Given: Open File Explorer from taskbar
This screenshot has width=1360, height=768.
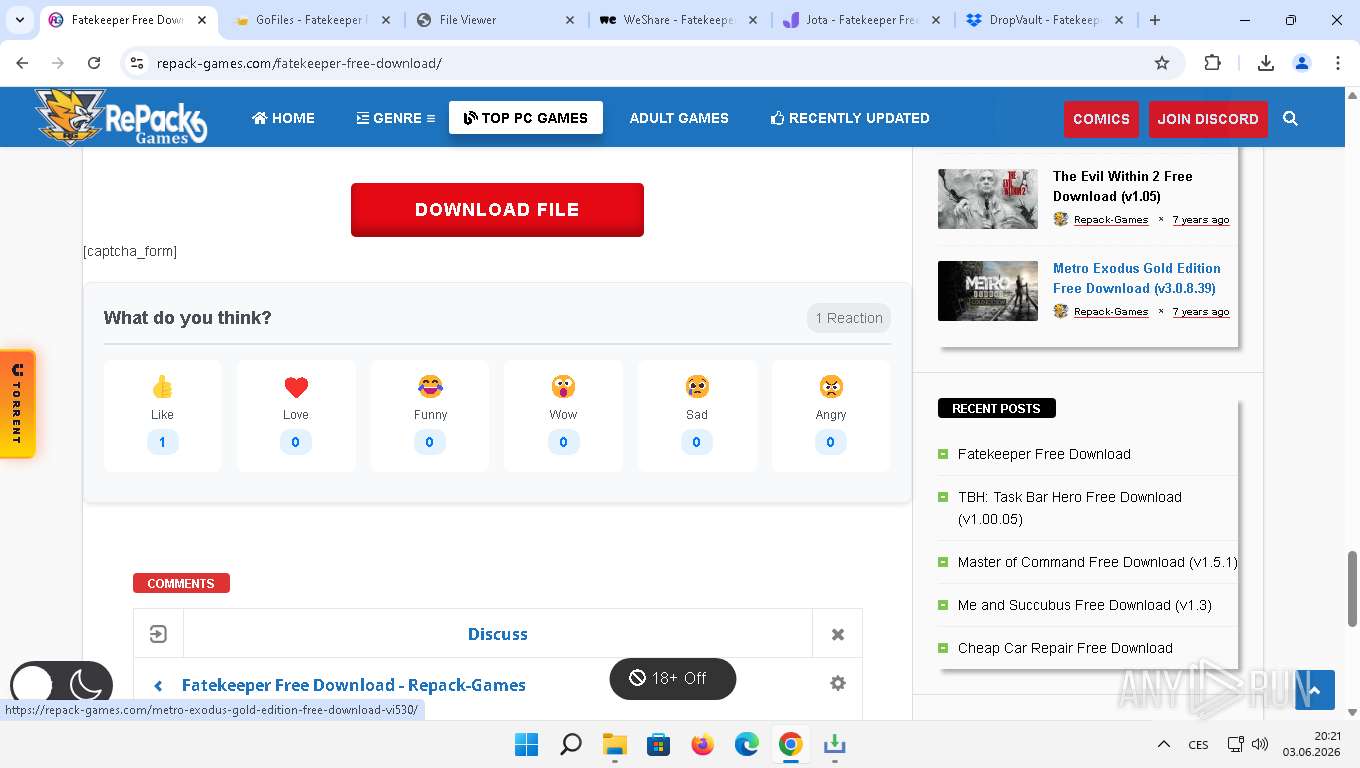Looking at the screenshot, I should (614, 744).
